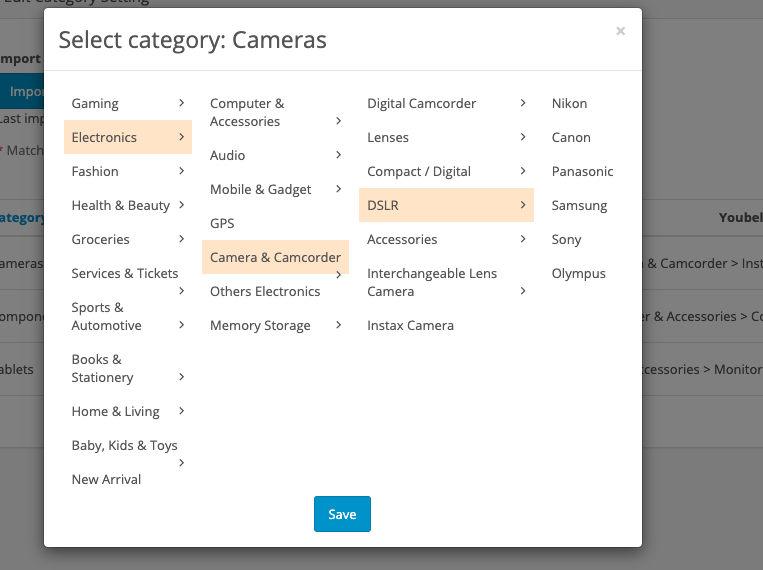This screenshot has width=763, height=570.
Task: Select the Electronics category
Action: tap(105, 137)
